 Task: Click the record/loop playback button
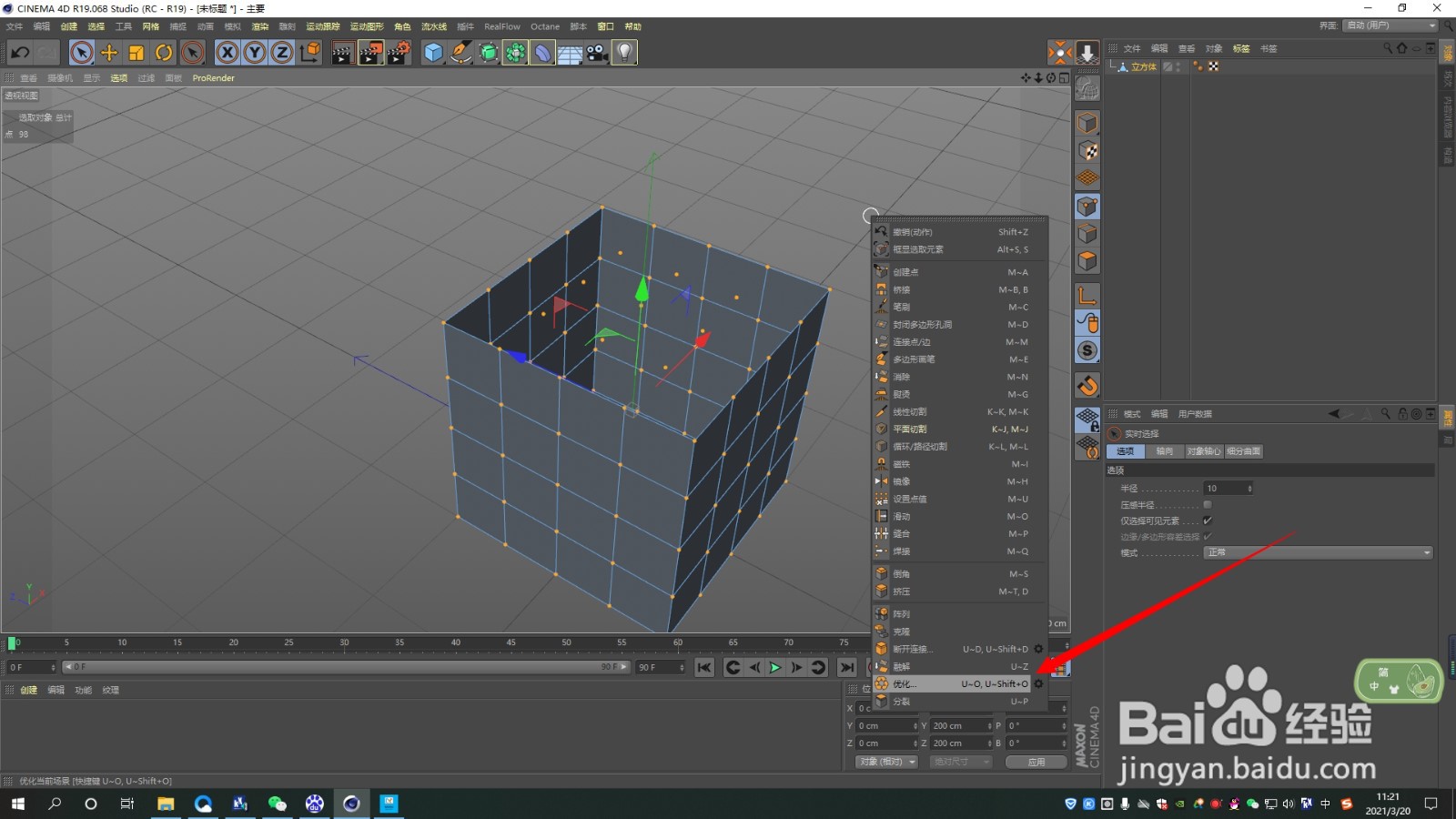[818, 667]
